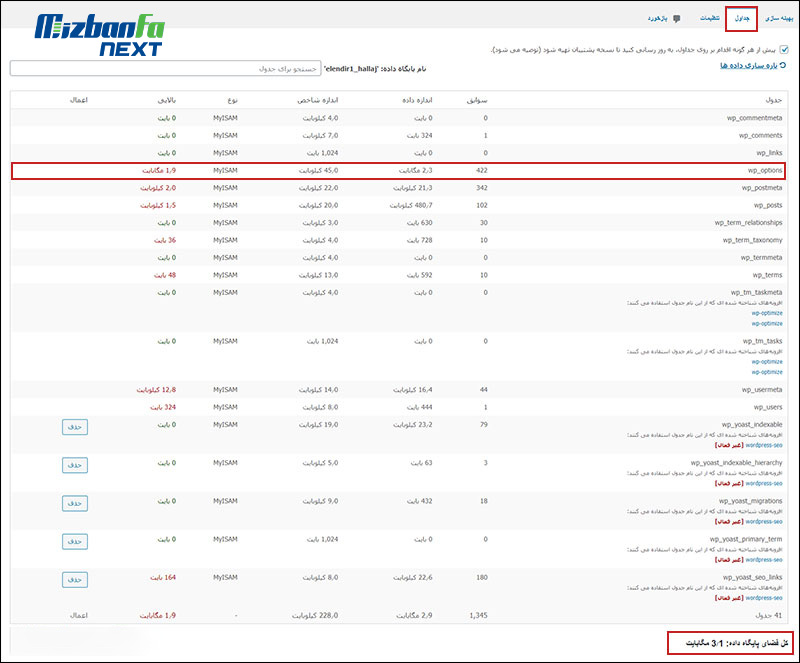This screenshot has width=800, height=663.
Task: Open second wp-optimize link under wp_tm_tasks
Action: [767, 372]
